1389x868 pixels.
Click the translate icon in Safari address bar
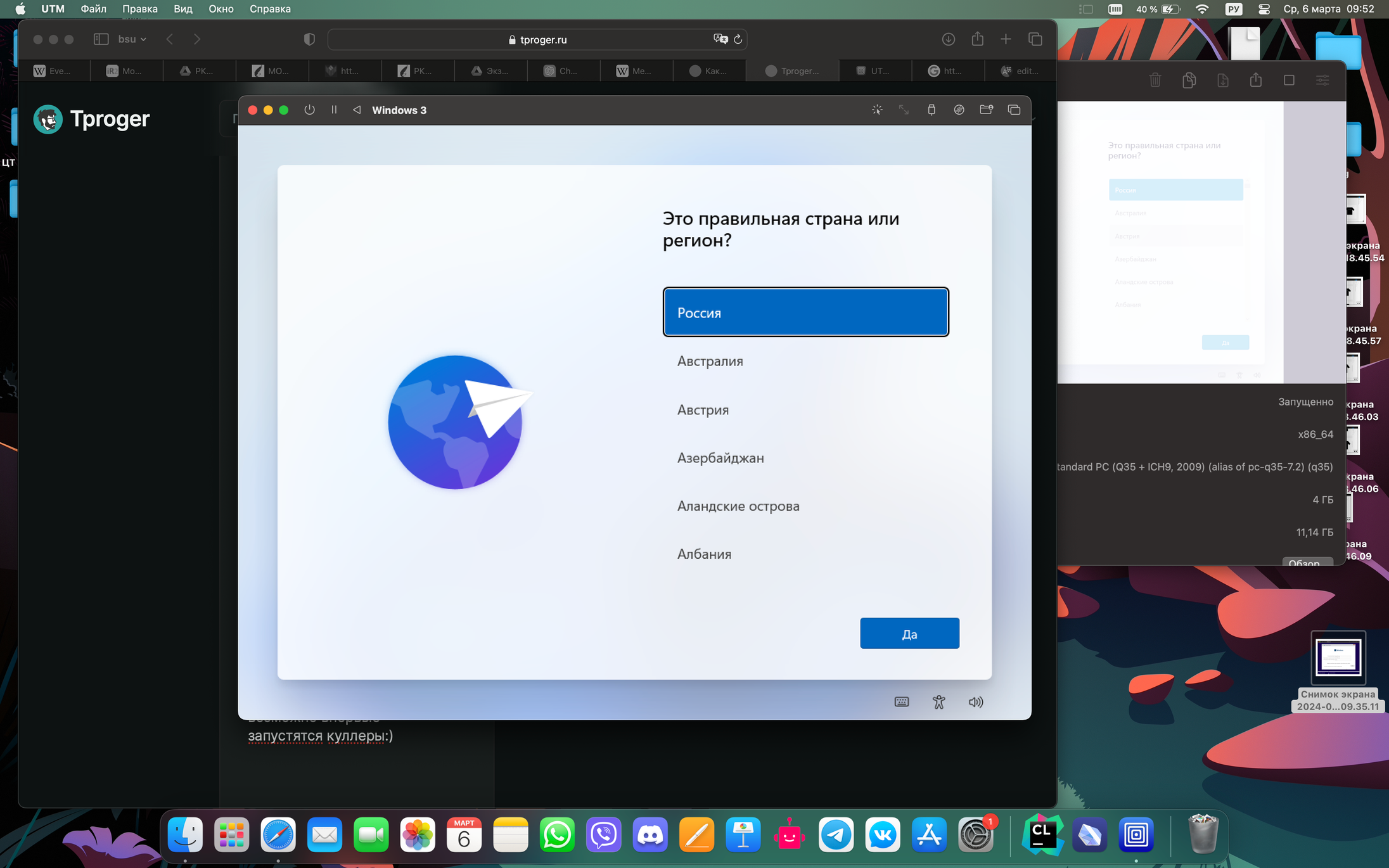tap(720, 39)
